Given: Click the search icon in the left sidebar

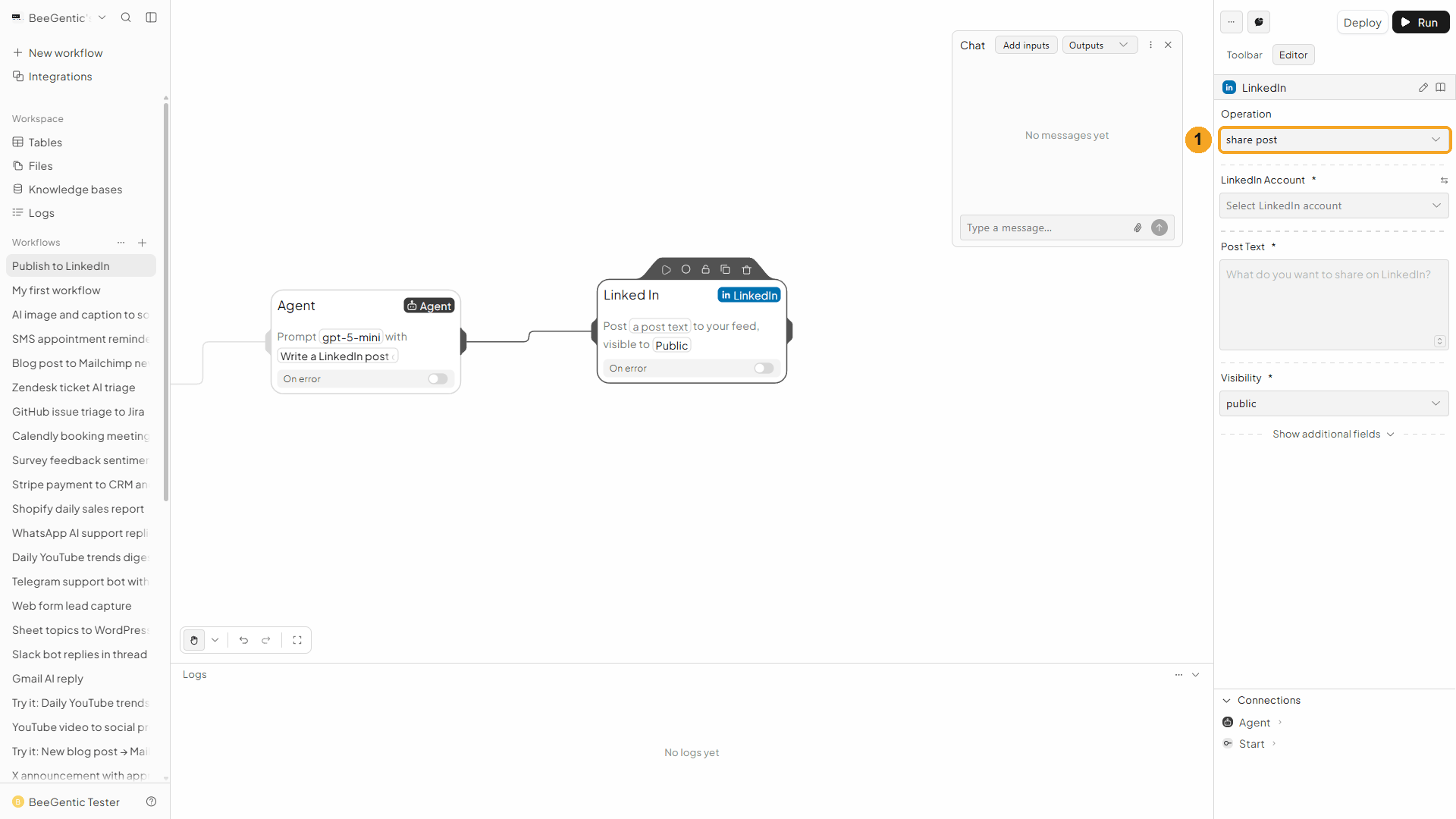Looking at the screenshot, I should [x=126, y=17].
